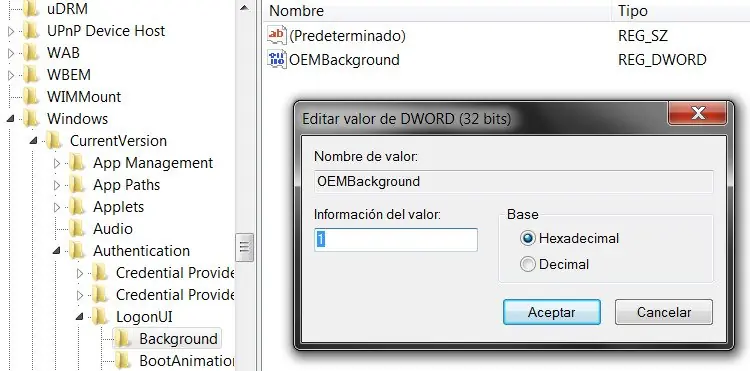Screen dimensions: 750x371
Task: Click the UPnP Device Host folder icon
Action: click(x=31, y=31)
